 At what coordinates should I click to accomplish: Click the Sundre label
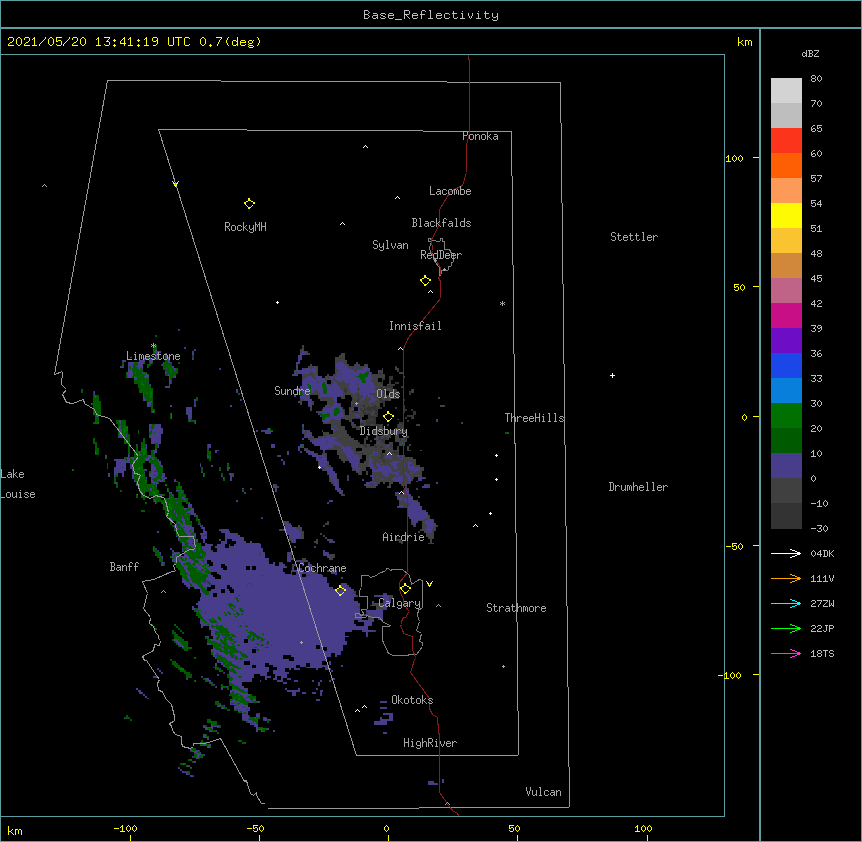pos(292,391)
